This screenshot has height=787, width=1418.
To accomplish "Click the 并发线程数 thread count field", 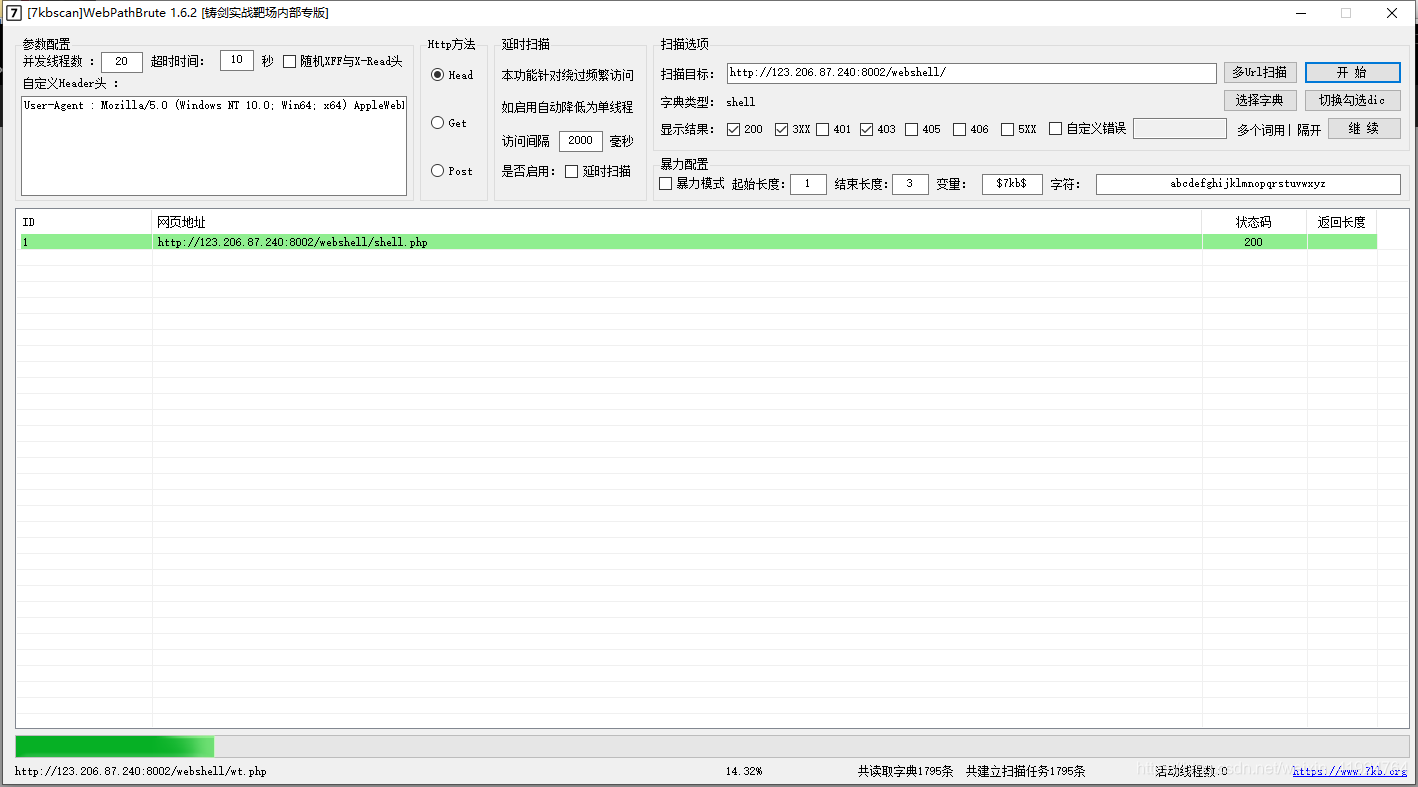I will [122, 62].
